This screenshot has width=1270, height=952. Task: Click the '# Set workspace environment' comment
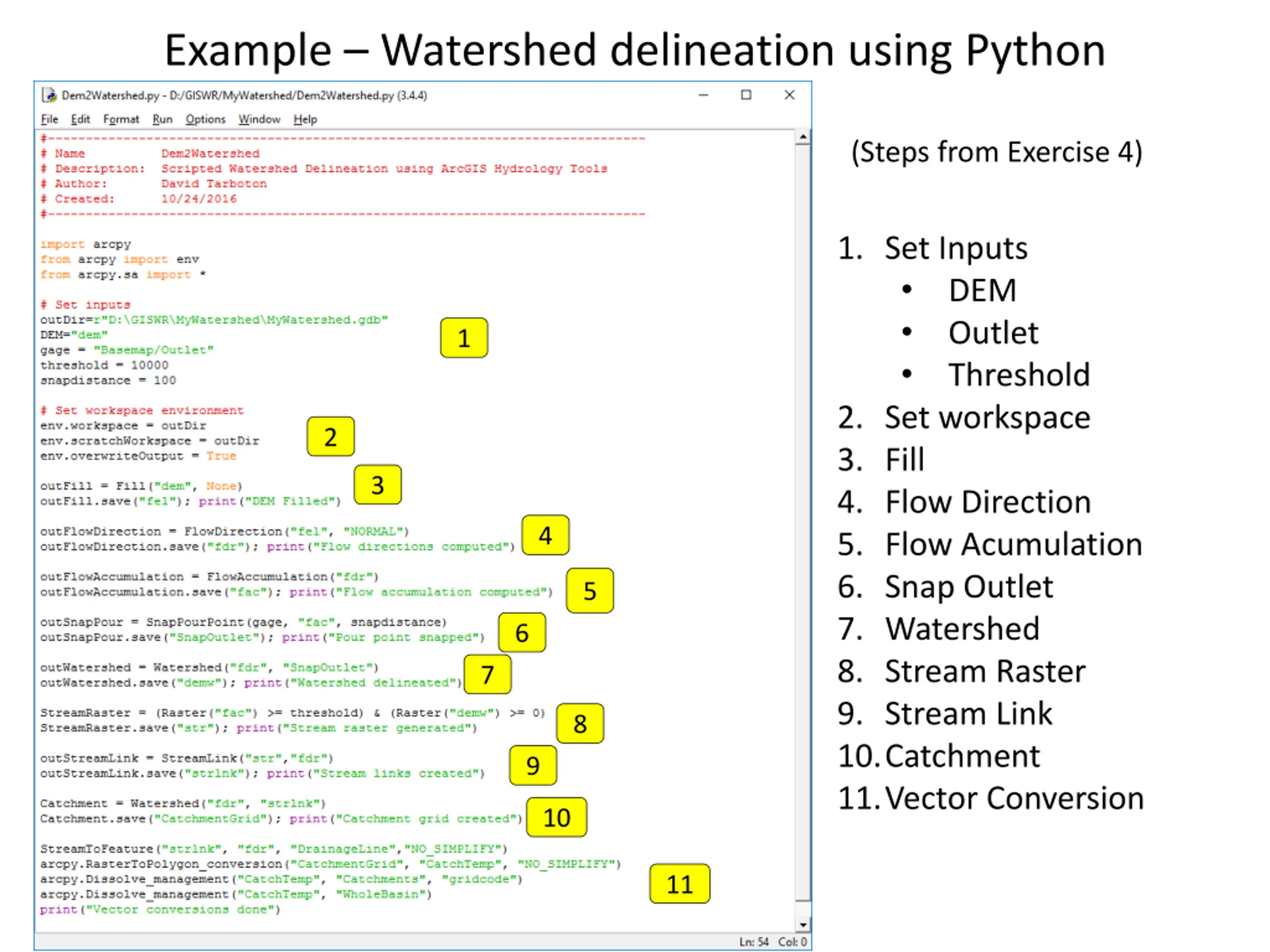pyautogui.click(x=142, y=410)
